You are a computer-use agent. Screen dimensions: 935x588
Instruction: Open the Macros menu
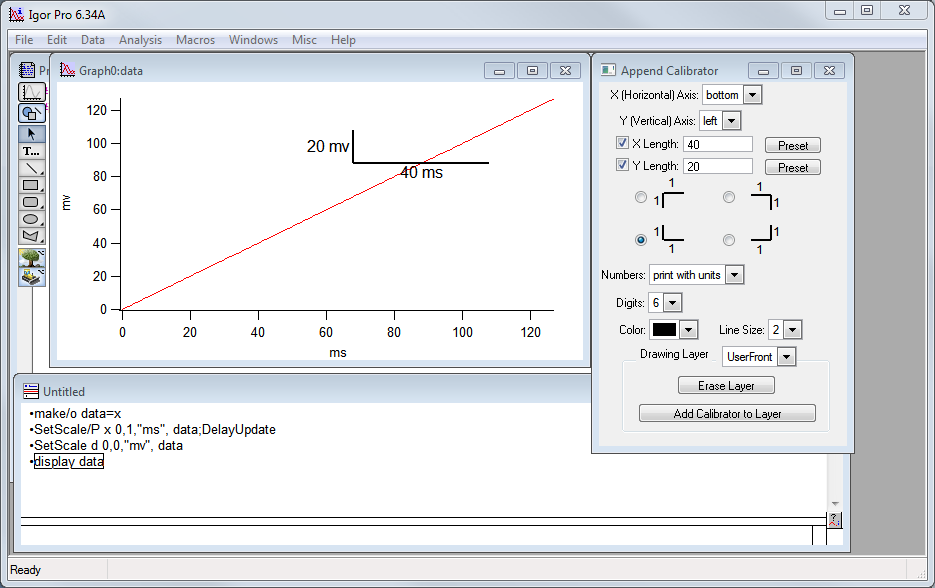tap(195, 40)
